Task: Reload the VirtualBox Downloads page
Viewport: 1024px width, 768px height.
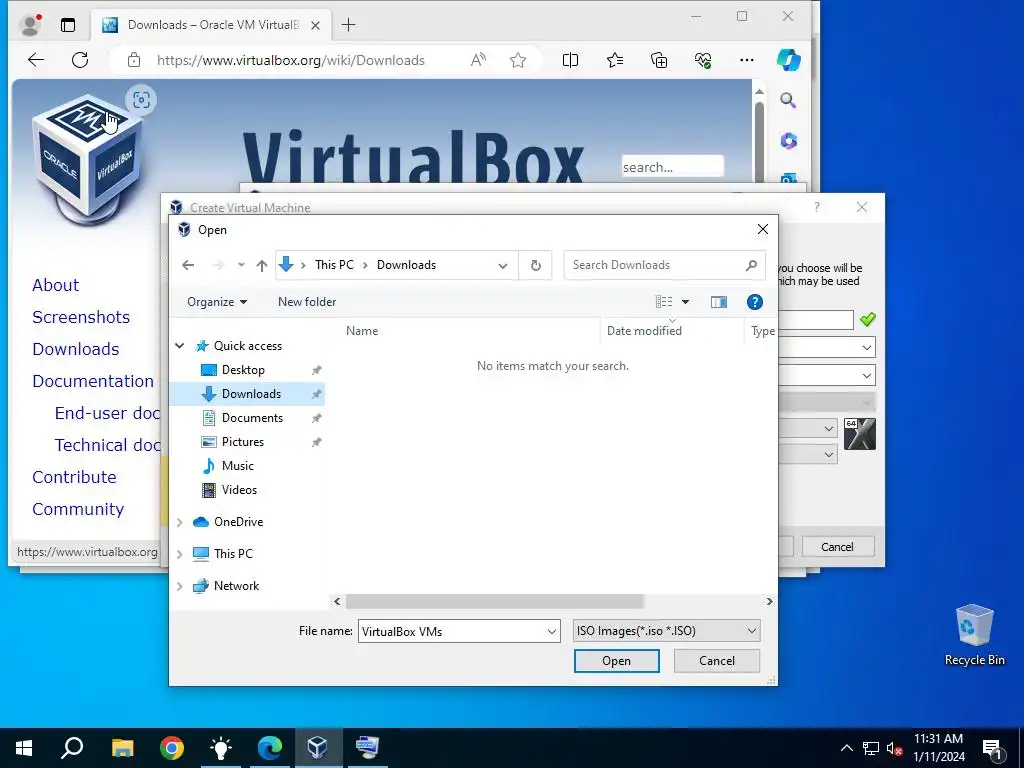Action: (80, 60)
